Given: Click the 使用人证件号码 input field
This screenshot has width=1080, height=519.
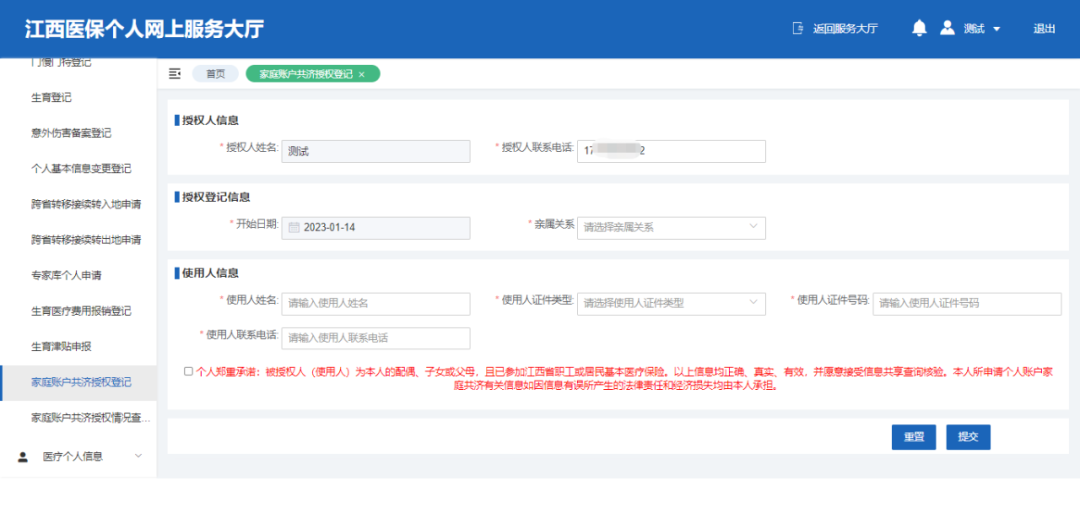Looking at the screenshot, I should pos(966,303).
